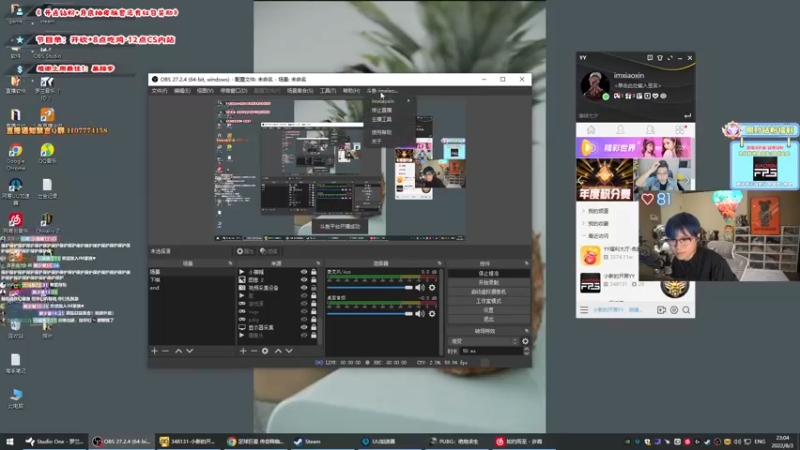Viewport: 800px width, 450px height.
Task: Open YY apps grid tab icon
Action: pos(680,130)
